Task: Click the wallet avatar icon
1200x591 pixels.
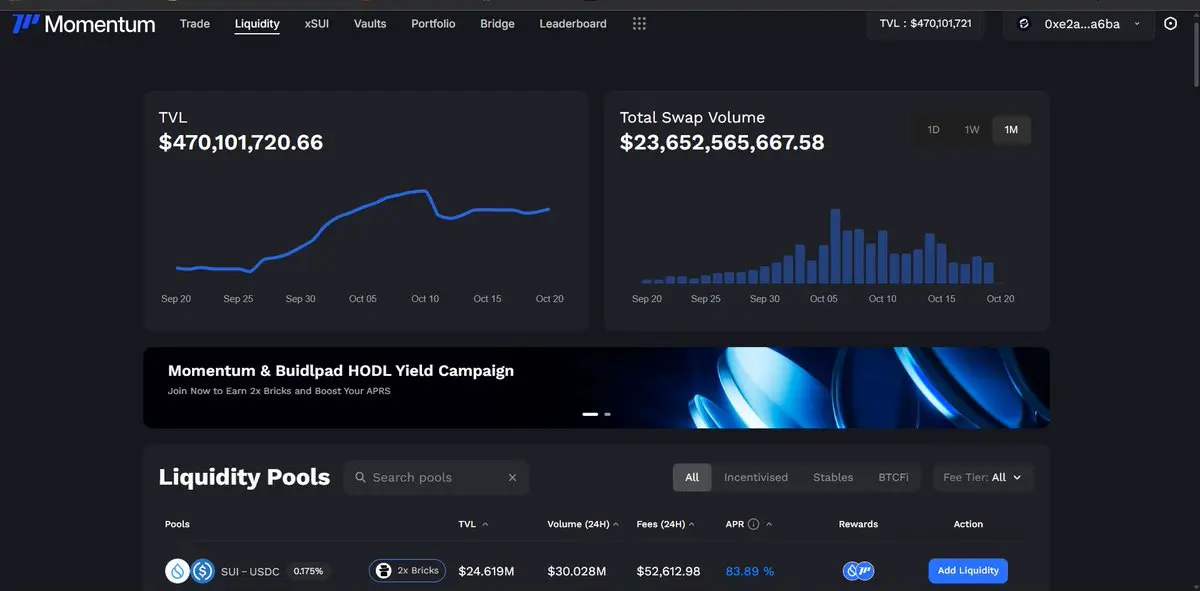Action: [1023, 24]
